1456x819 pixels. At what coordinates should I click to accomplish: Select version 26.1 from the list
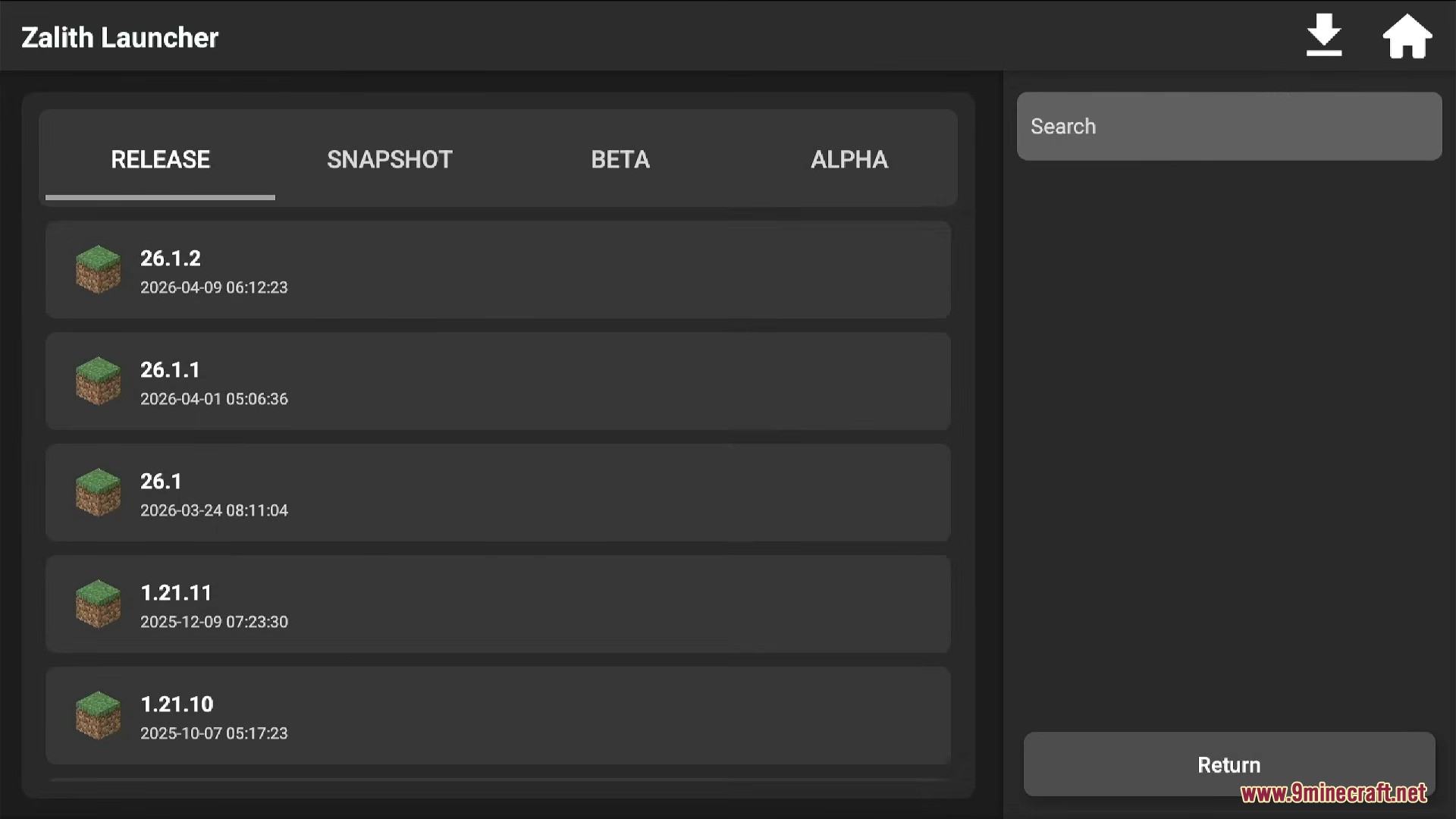click(497, 492)
